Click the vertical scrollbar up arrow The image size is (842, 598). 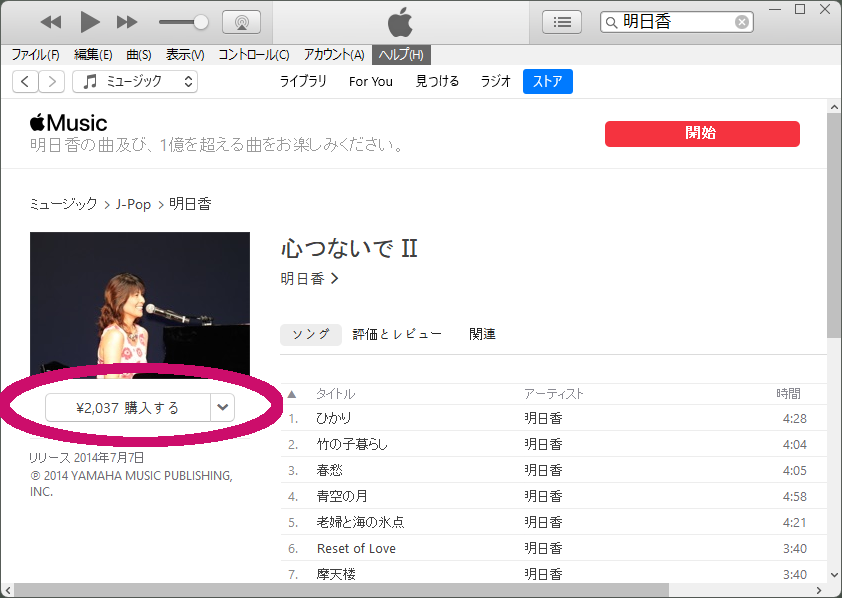tap(834, 107)
